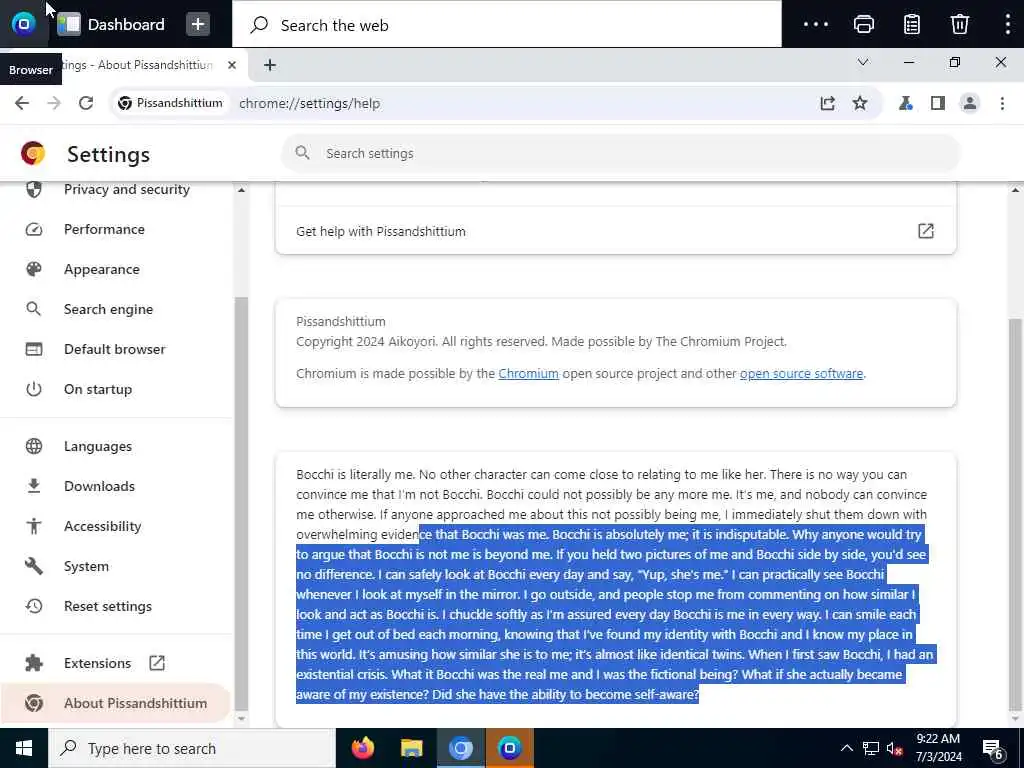This screenshot has height=768, width=1024.
Task: Toggle the browser side panel icon
Action: (938, 103)
